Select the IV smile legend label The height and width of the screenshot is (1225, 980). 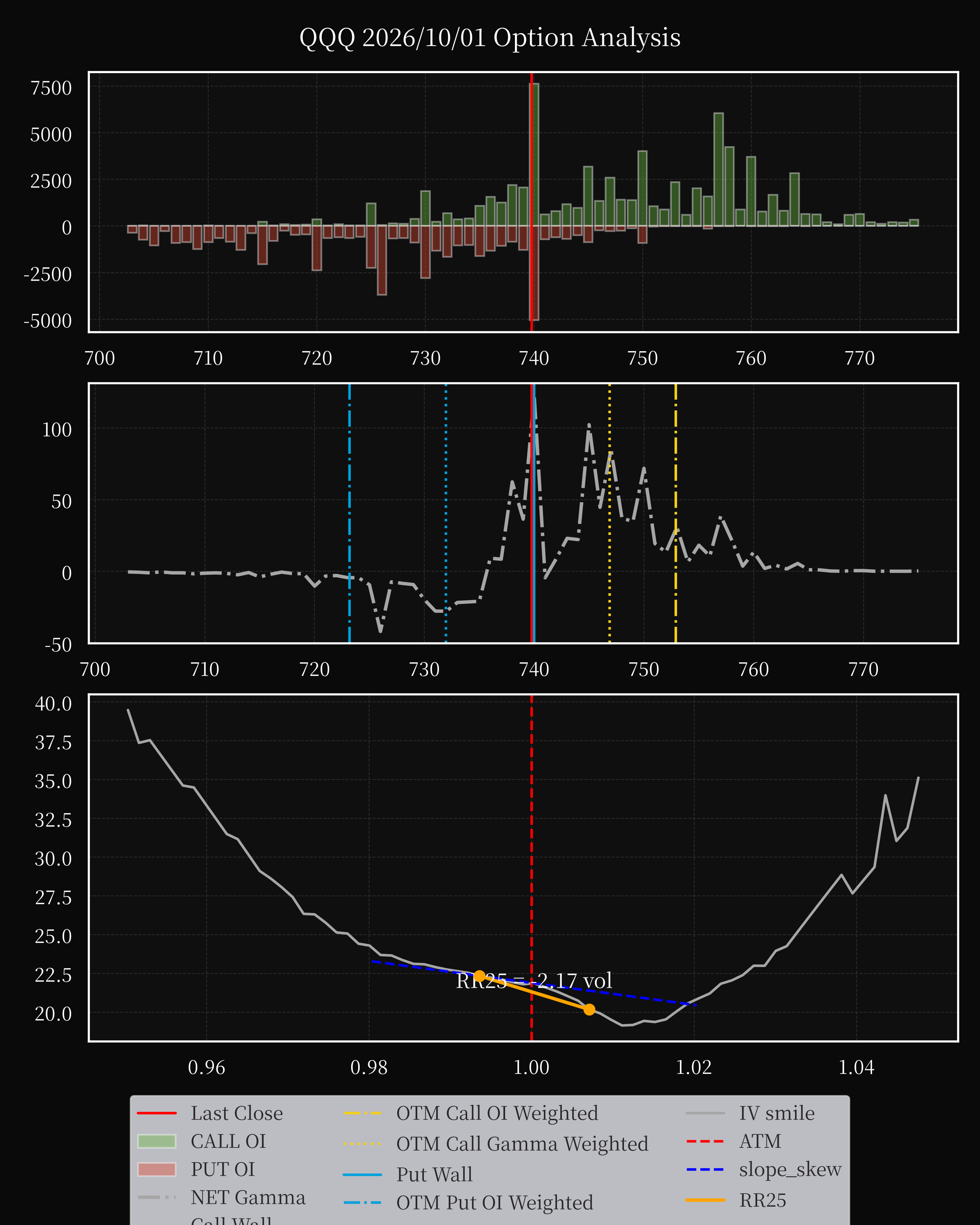tap(777, 1113)
